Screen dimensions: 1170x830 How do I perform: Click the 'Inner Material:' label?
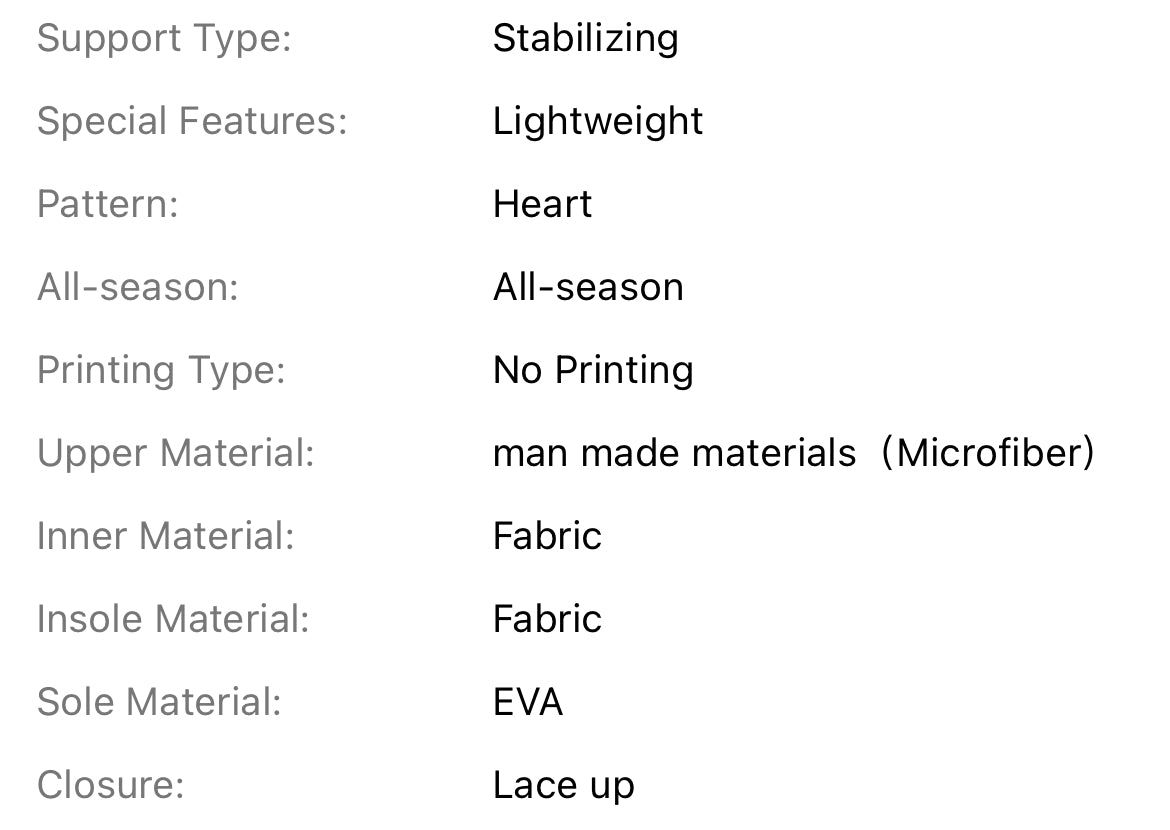click(166, 537)
